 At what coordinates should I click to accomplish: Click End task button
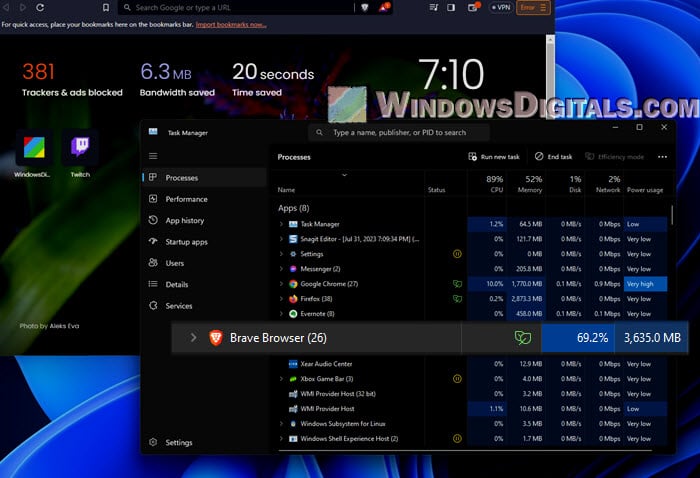point(554,157)
